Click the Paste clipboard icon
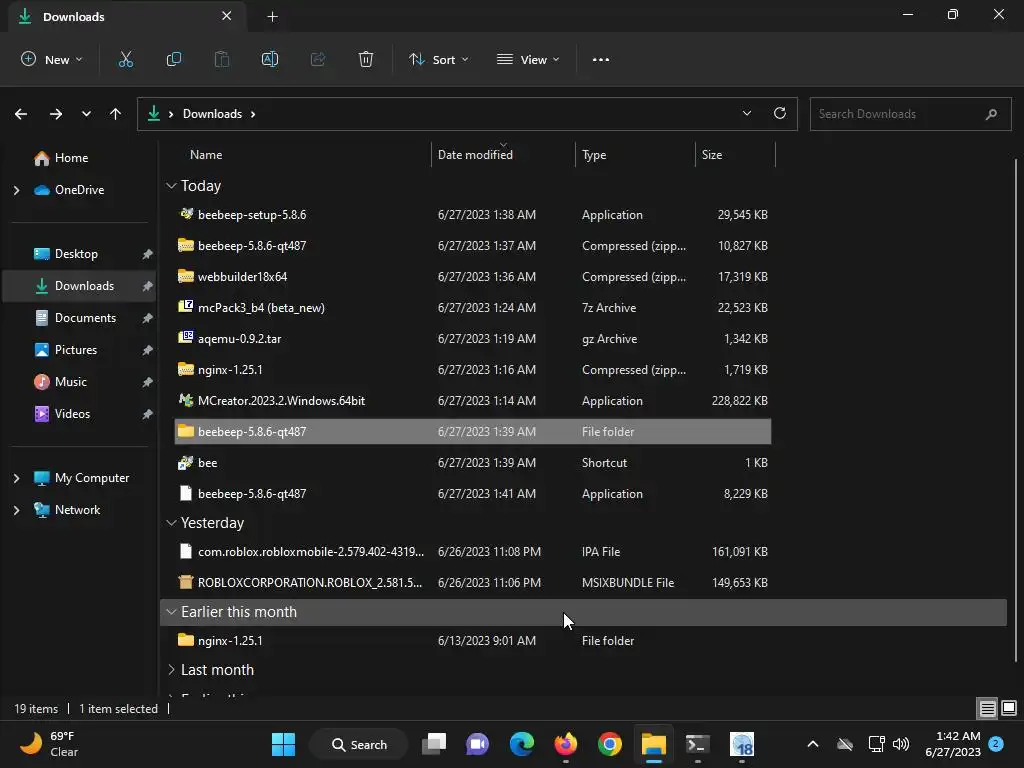Screen dimensions: 1024x768 click(x=222, y=59)
